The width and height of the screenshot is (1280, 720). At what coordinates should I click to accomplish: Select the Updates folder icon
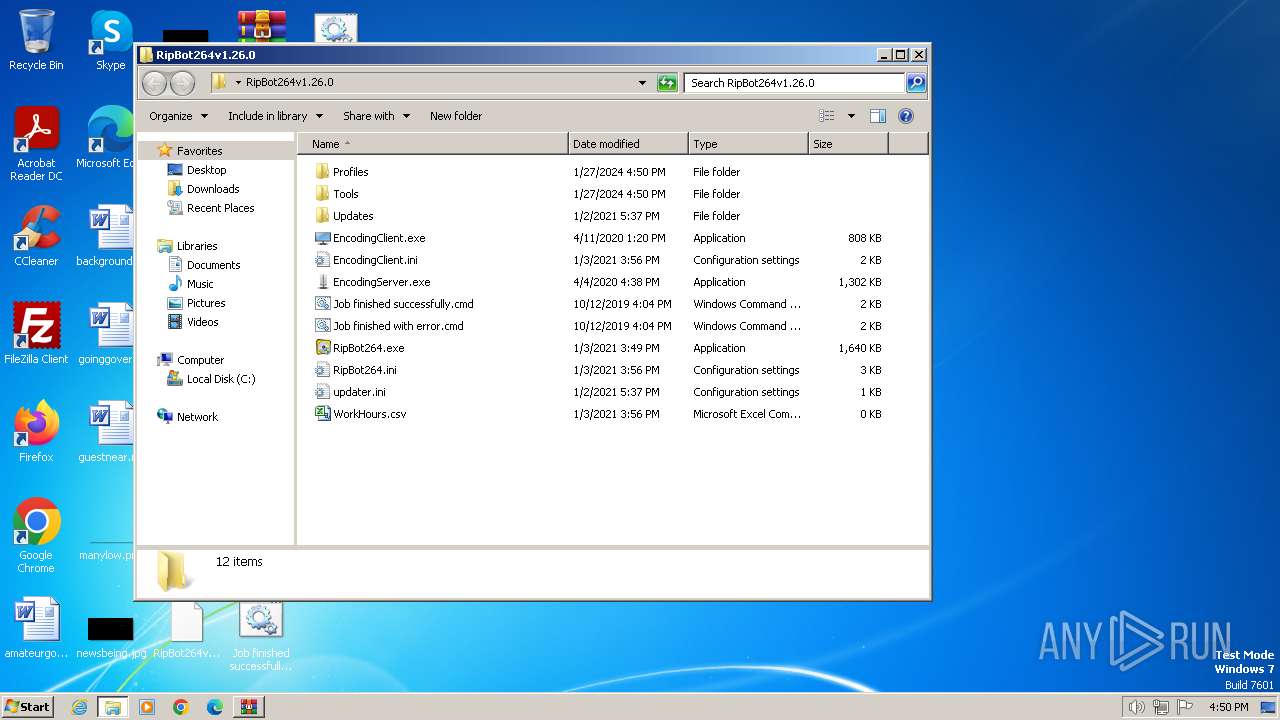tap(322, 216)
